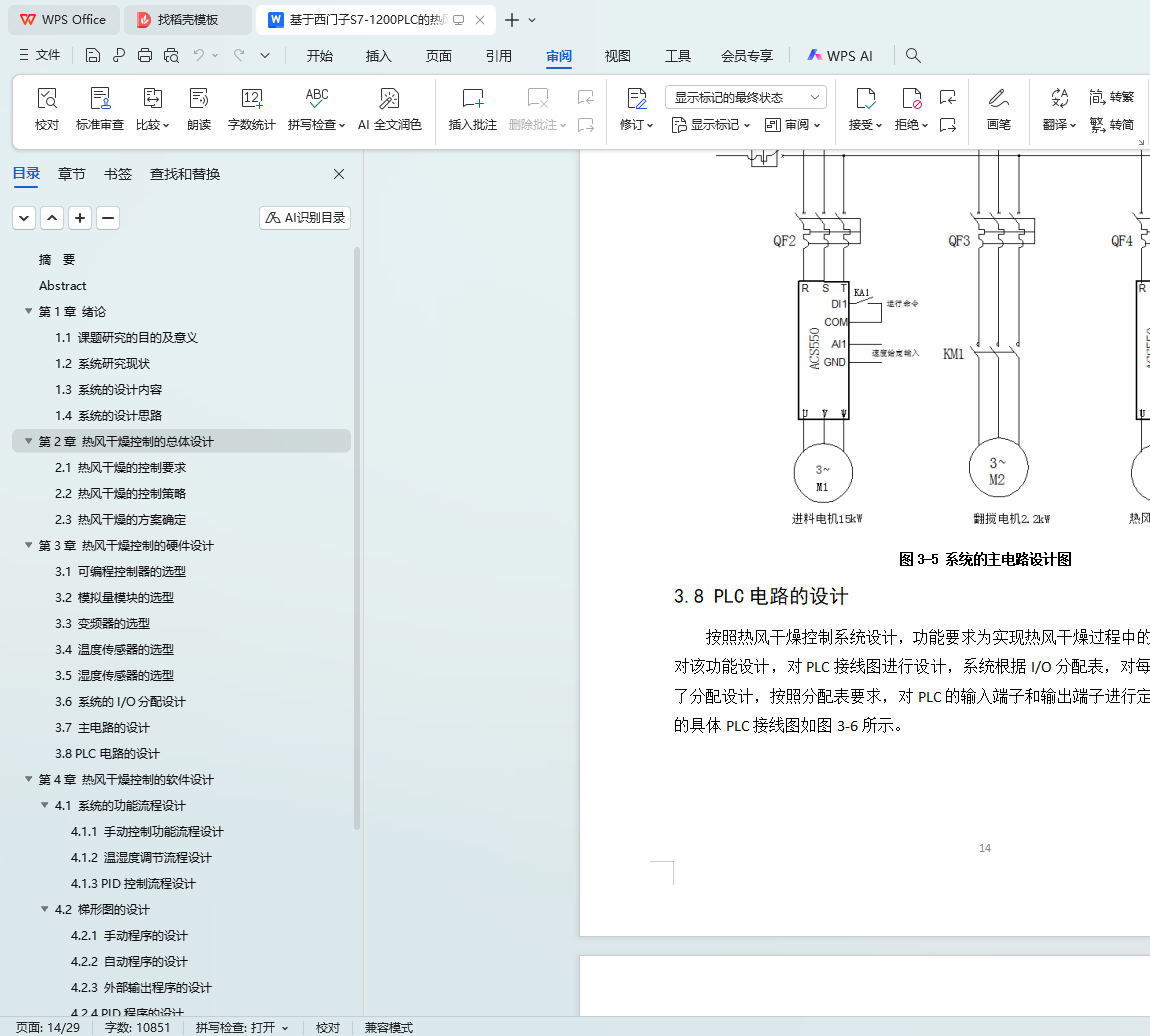Screen dimensions: 1150x1036
Task: Go to 3.8 PLC 电路的设计 heading
Action: 107,754
